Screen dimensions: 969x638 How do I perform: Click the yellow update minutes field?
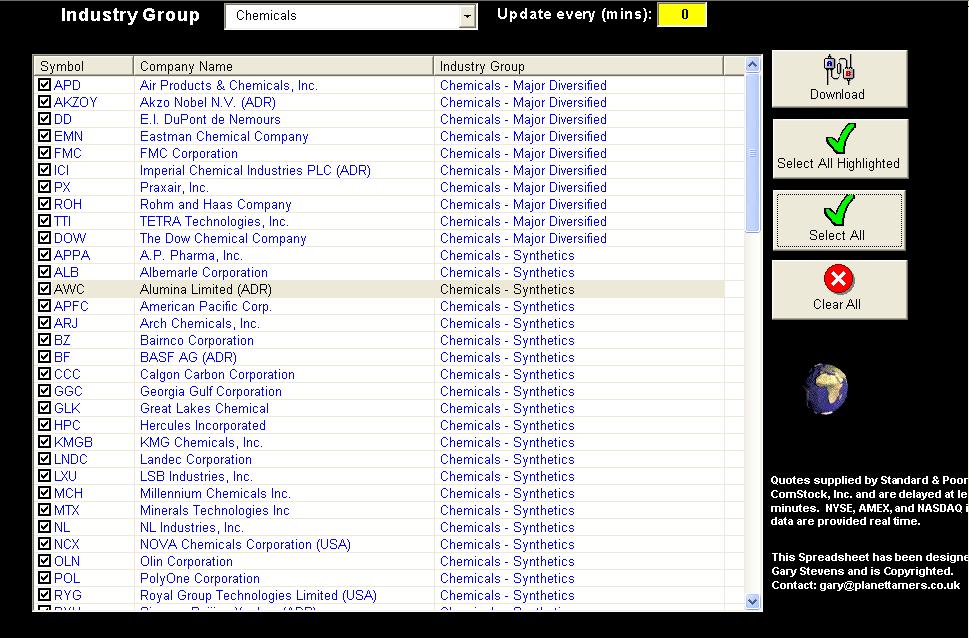[x=682, y=15]
